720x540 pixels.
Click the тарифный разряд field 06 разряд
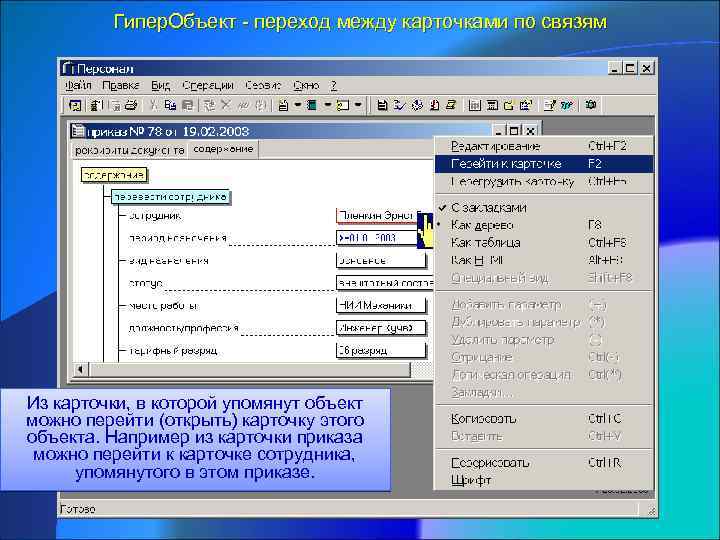(x=381, y=350)
